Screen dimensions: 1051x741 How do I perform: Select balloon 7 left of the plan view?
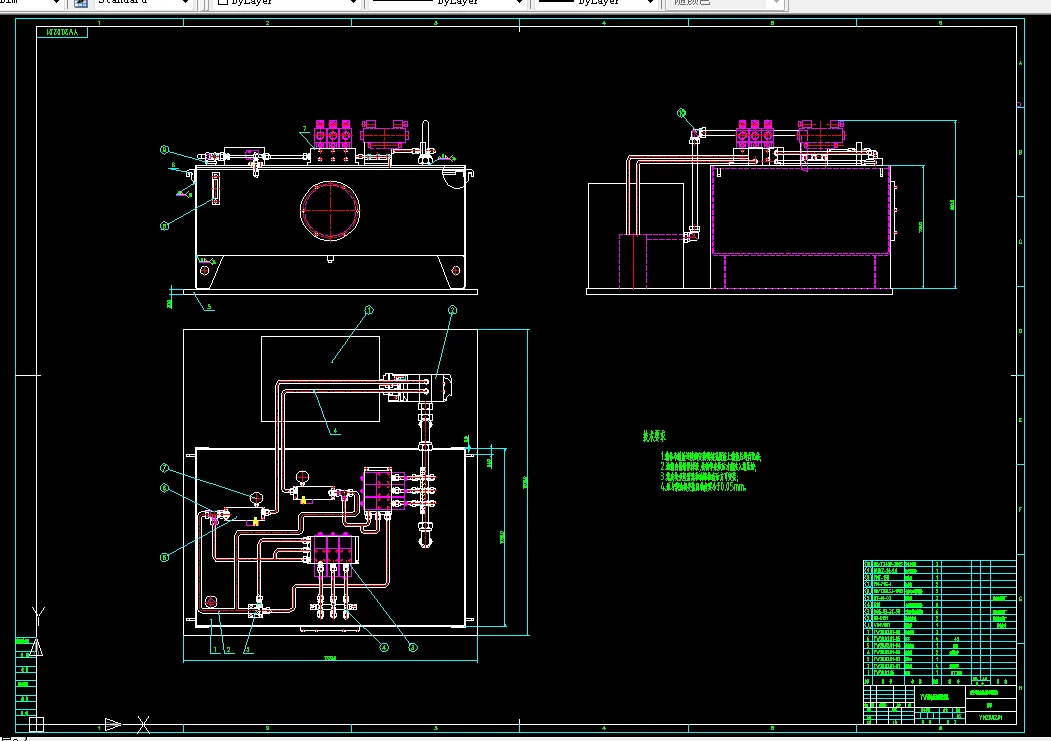(164, 468)
